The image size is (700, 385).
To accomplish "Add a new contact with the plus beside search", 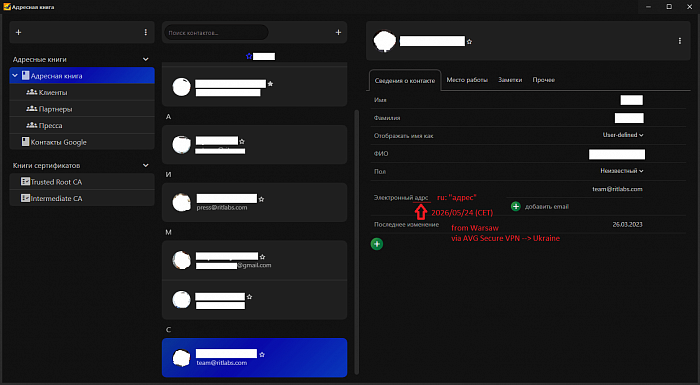I will 338,32.
